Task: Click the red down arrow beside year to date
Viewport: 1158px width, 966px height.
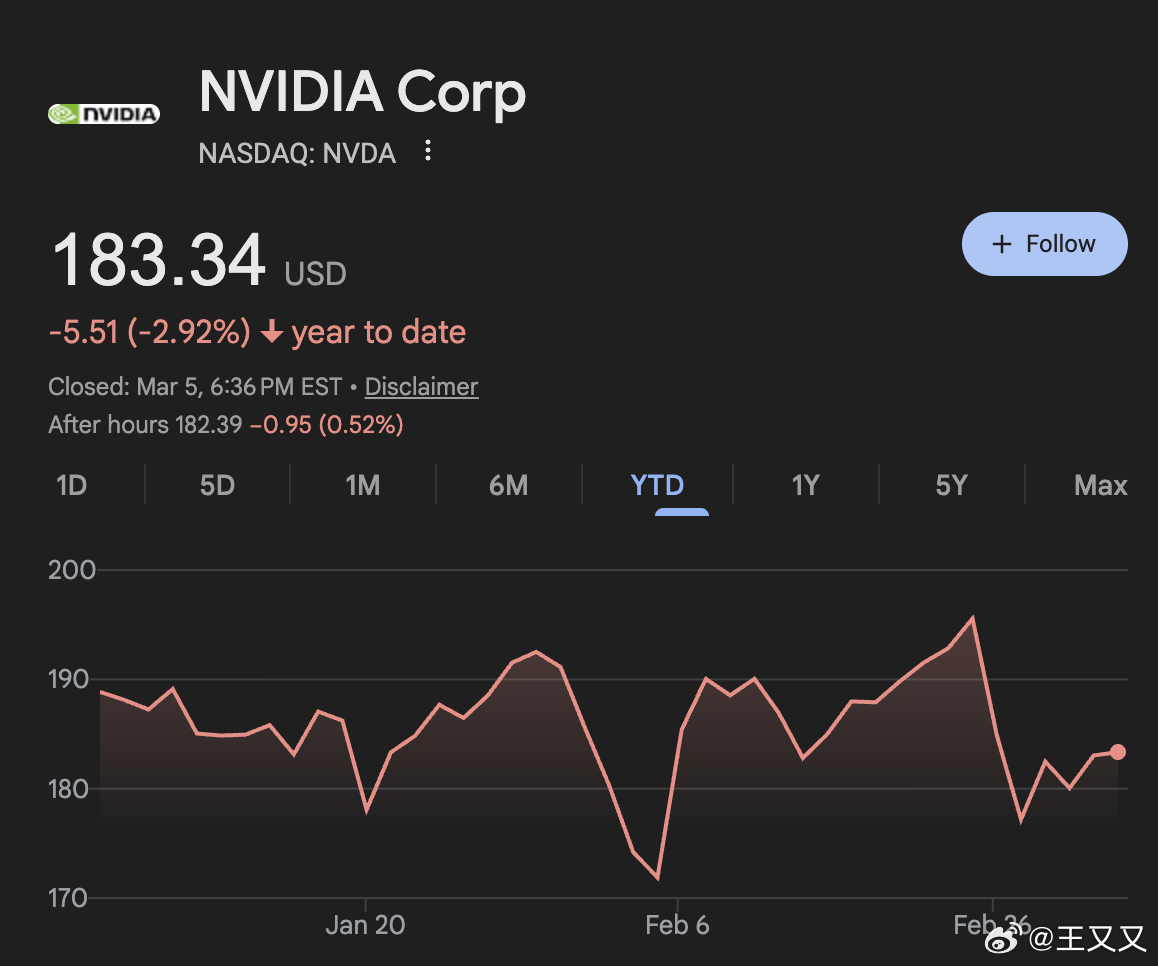Action: (x=271, y=333)
